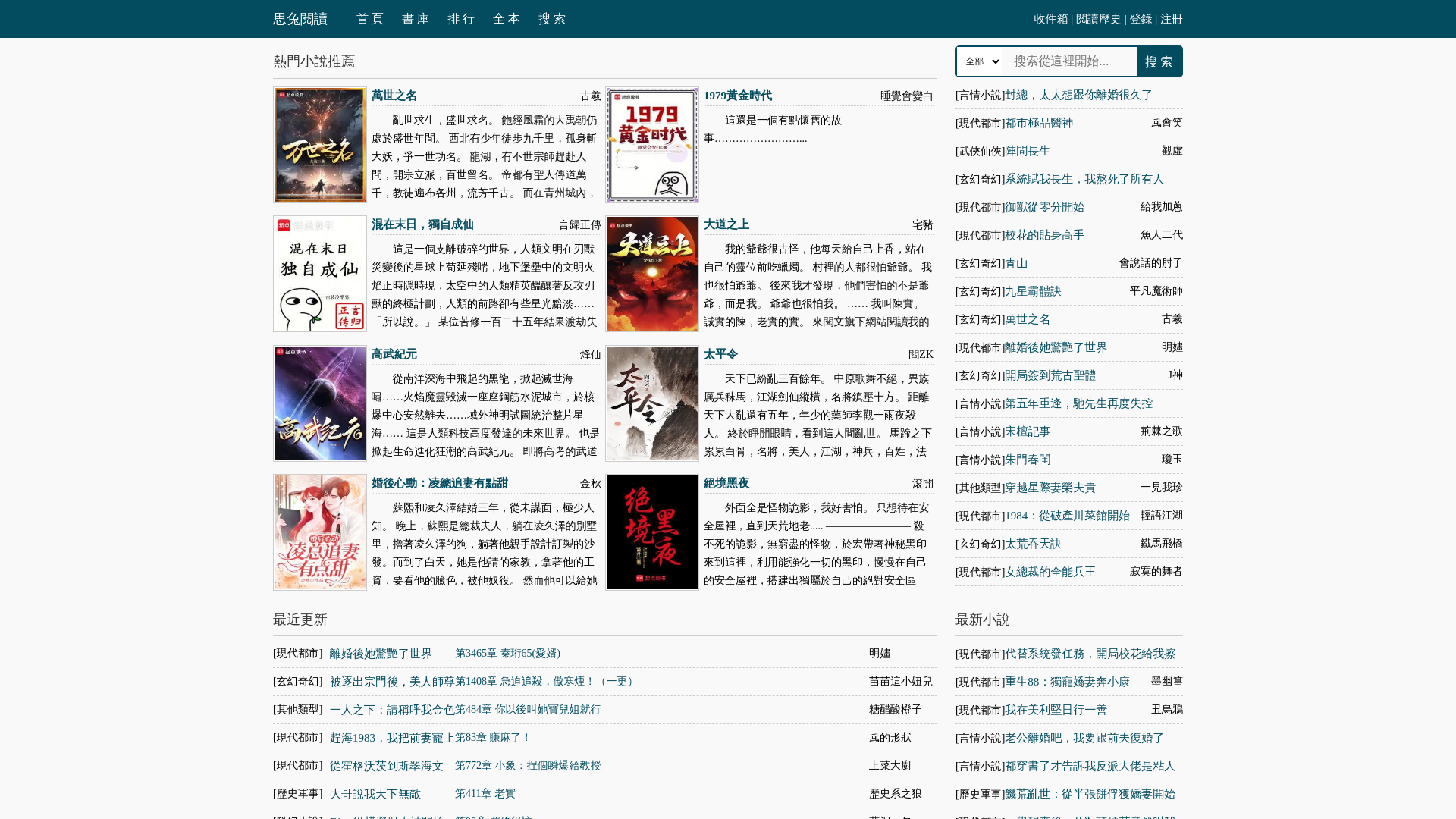Click author name 言歸正傳
This screenshot has width=1456, height=819.
coord(580,224)
